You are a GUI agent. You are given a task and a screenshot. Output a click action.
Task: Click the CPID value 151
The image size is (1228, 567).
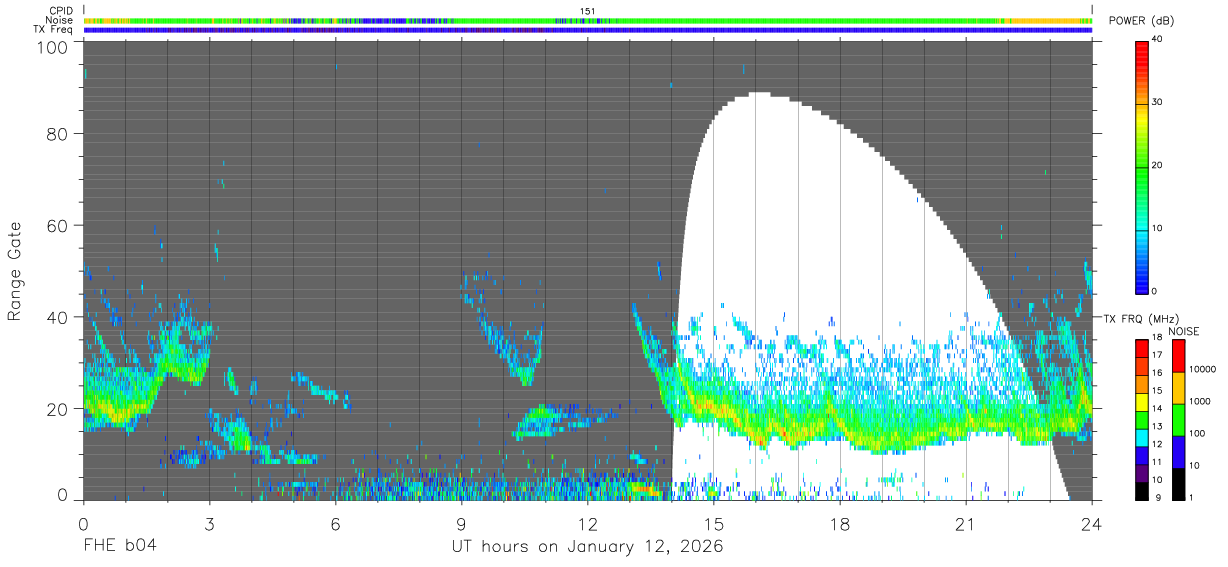(x=588, y=11)
